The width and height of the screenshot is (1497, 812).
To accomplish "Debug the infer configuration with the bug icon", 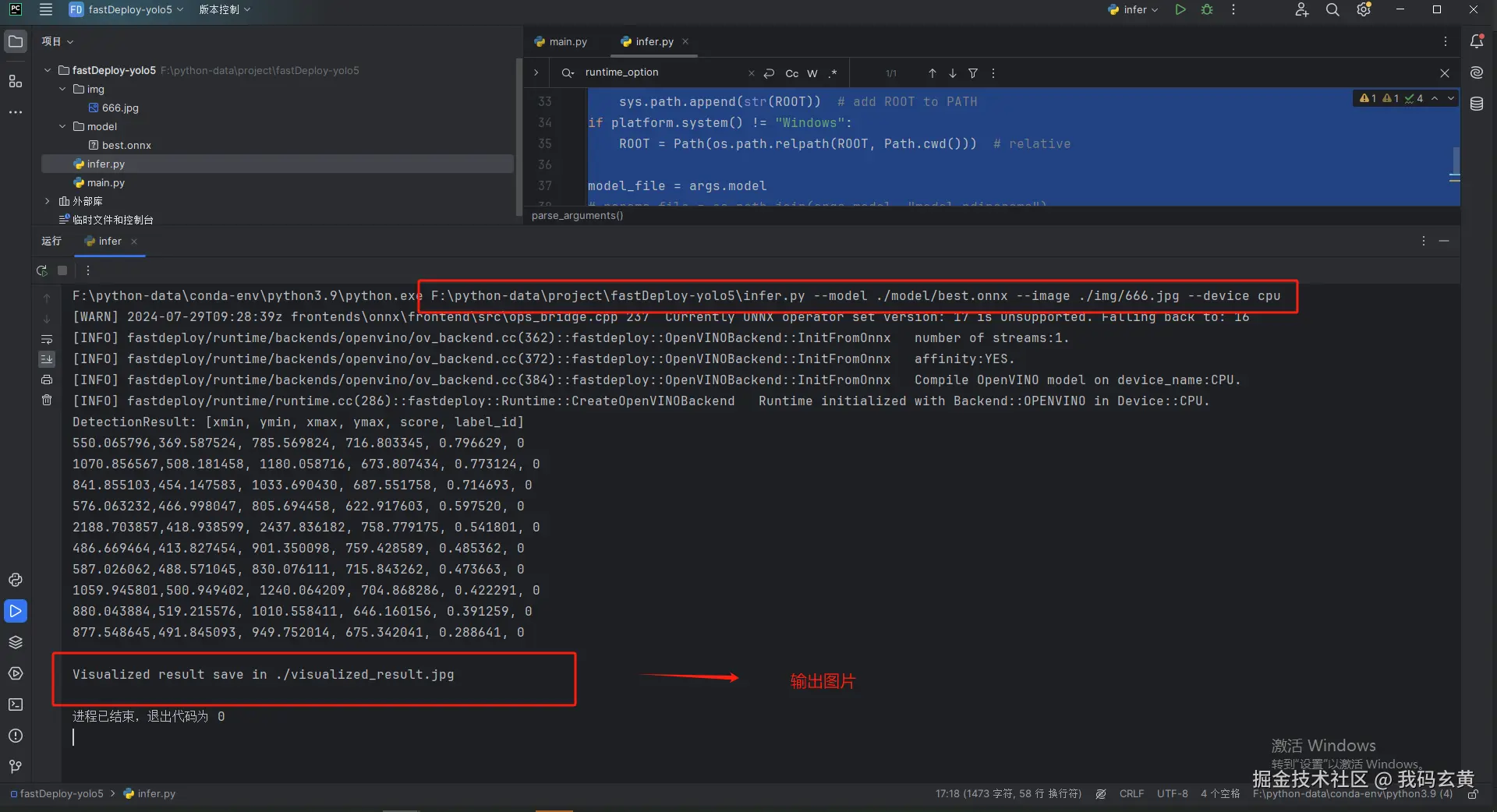I will 1207,9.
